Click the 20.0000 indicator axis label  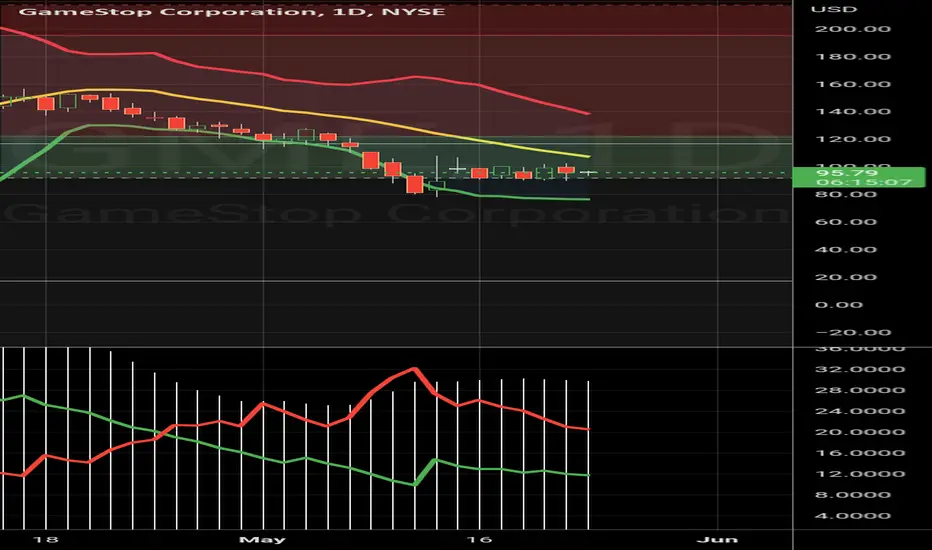pos(859,432)
